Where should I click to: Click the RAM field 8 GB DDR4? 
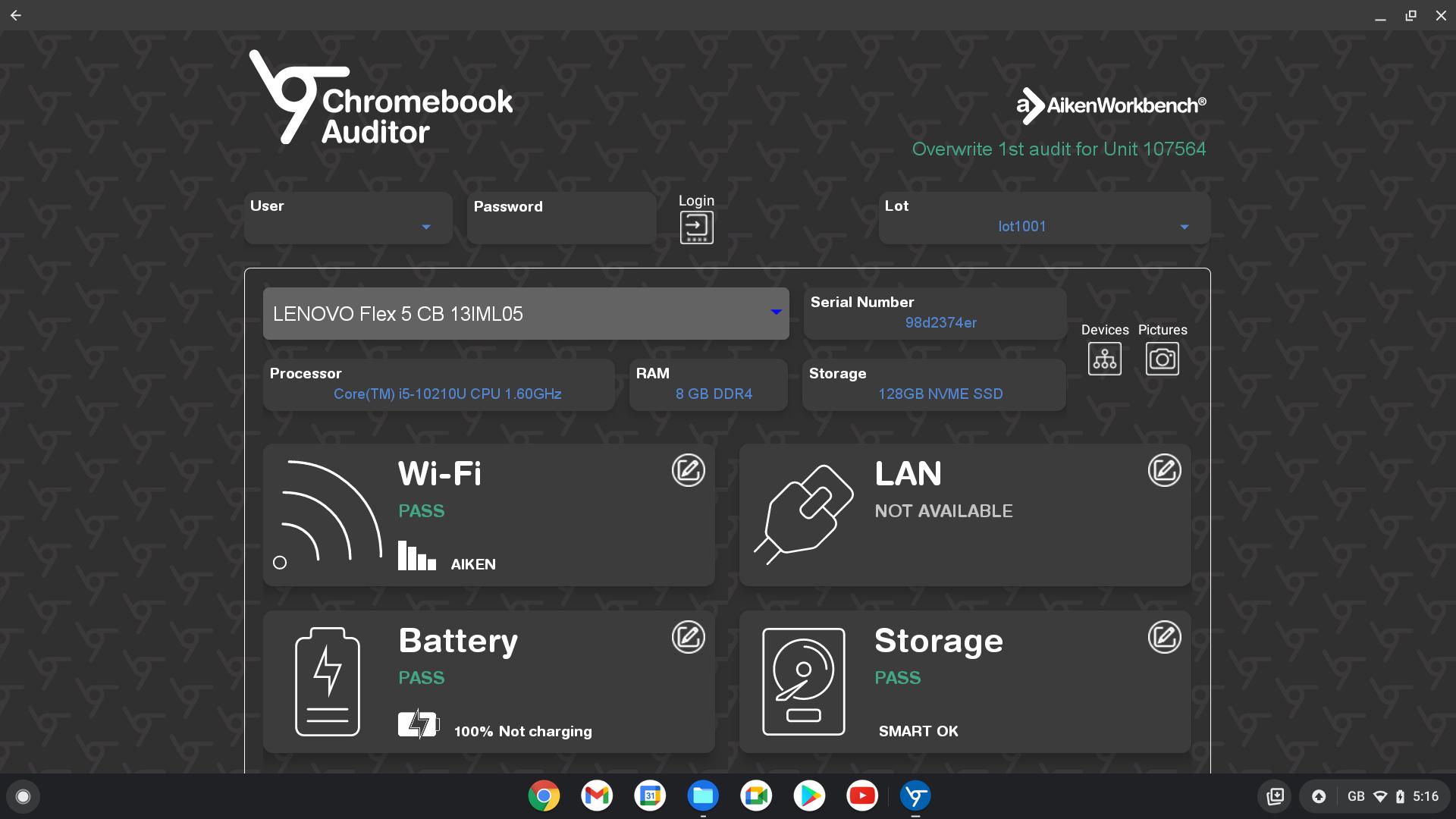(714, 394)
